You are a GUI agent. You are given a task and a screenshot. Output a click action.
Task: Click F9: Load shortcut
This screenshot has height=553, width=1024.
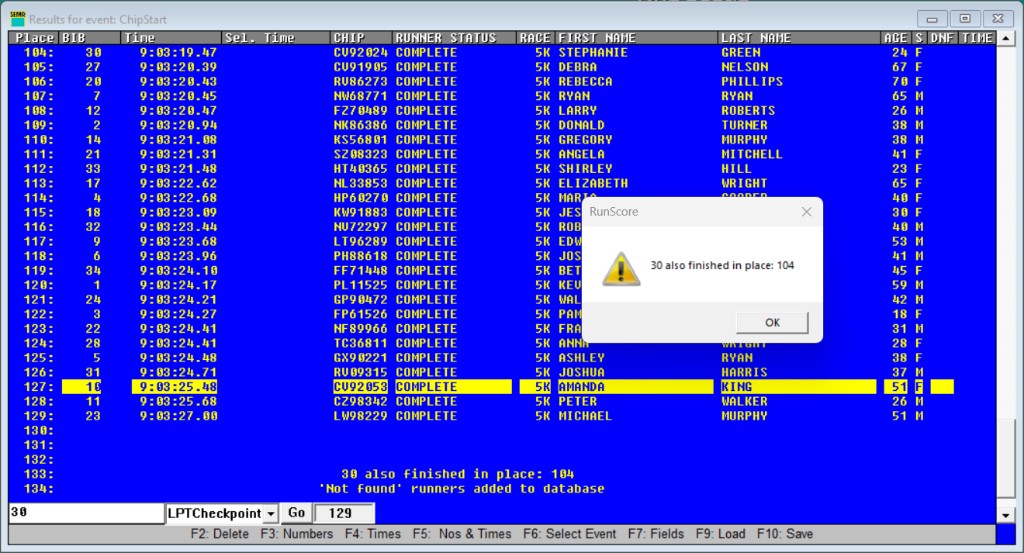(720, 534)
